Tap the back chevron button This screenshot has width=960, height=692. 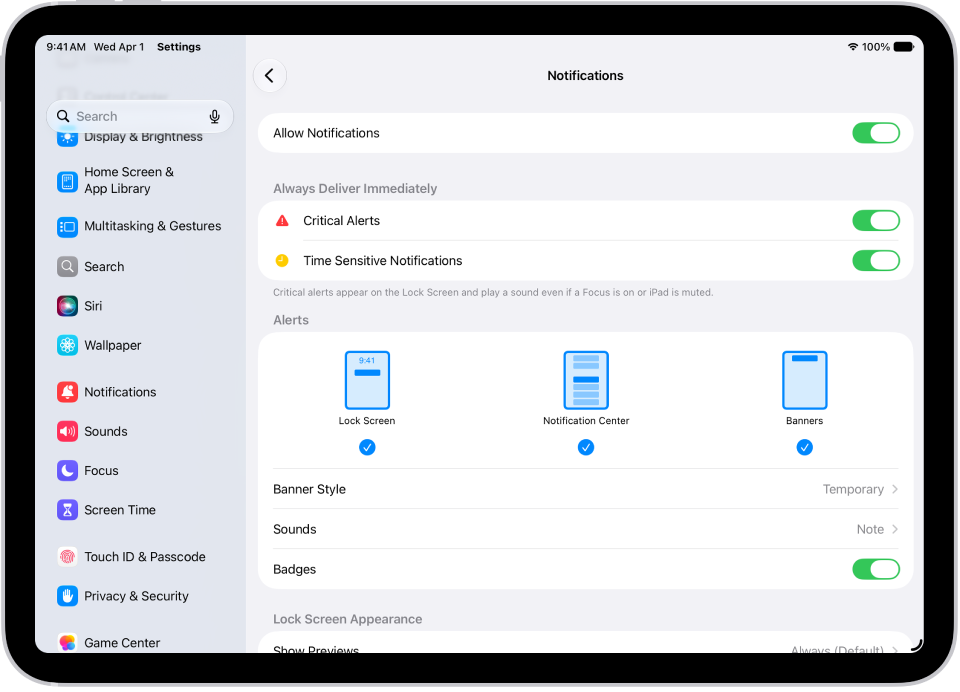click(269, 76)
